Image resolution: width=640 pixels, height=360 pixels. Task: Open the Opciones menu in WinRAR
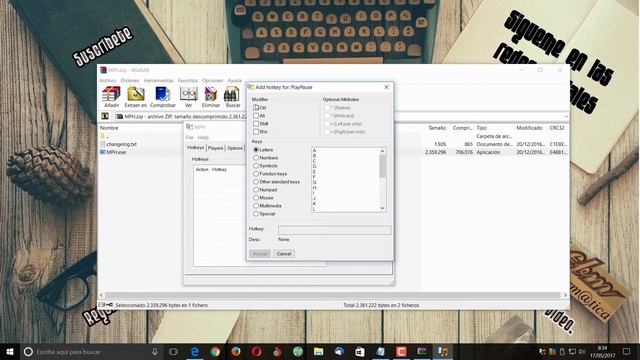(x=213, y=80)
